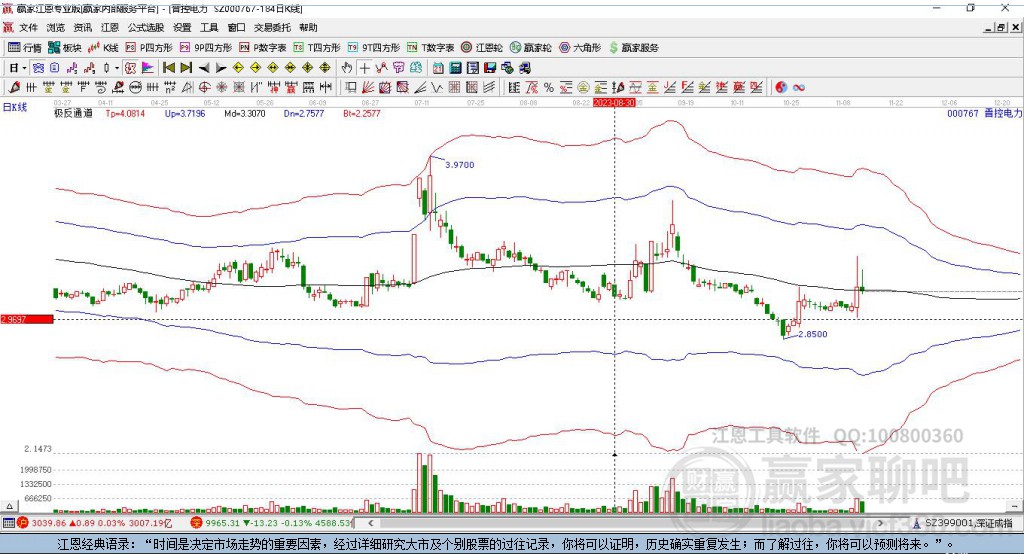This screenshot has width=1024, height=554.
Task: Select the zigzag wave line tool
Action: [x=437, y=87]
